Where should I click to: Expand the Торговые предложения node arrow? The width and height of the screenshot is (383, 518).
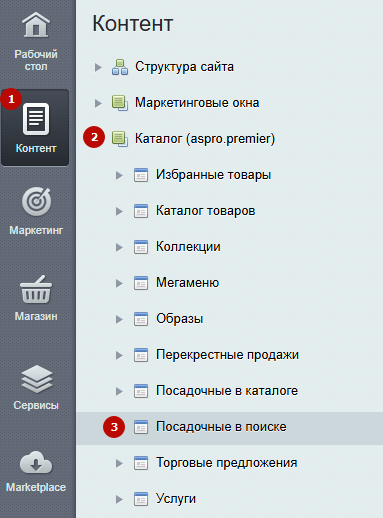pyautogui.click(x=119, y=463)
